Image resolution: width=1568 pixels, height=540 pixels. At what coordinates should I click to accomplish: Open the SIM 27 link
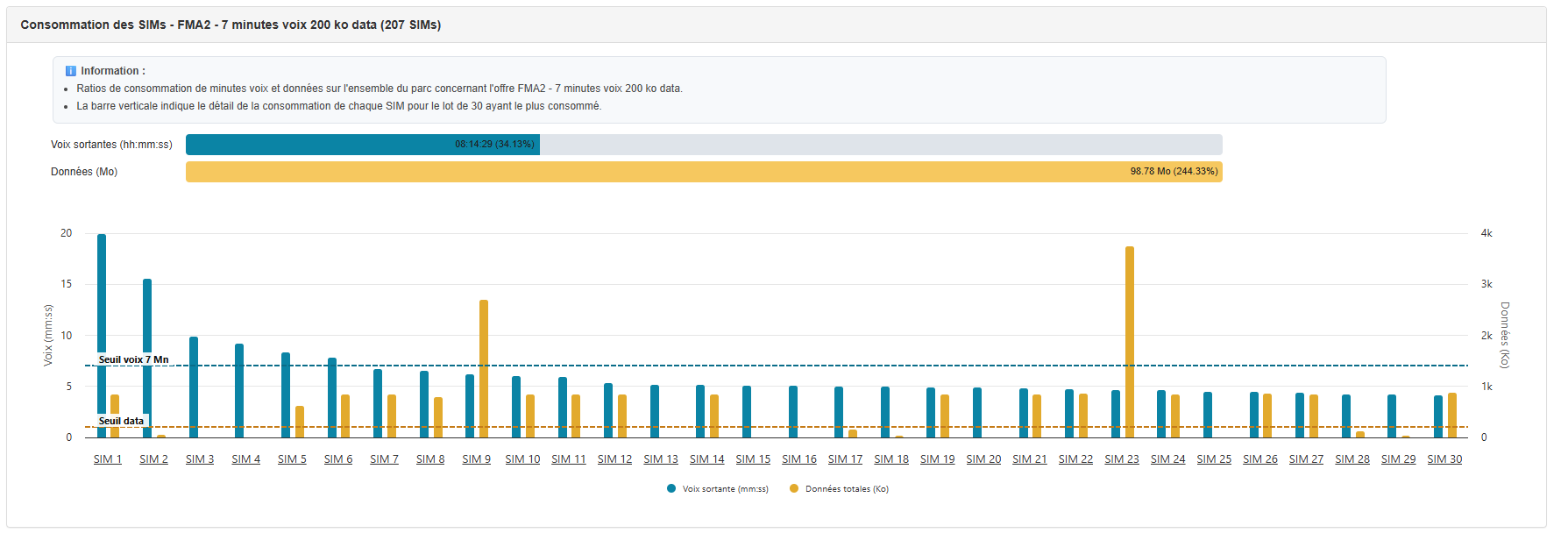click(1306, 459)
